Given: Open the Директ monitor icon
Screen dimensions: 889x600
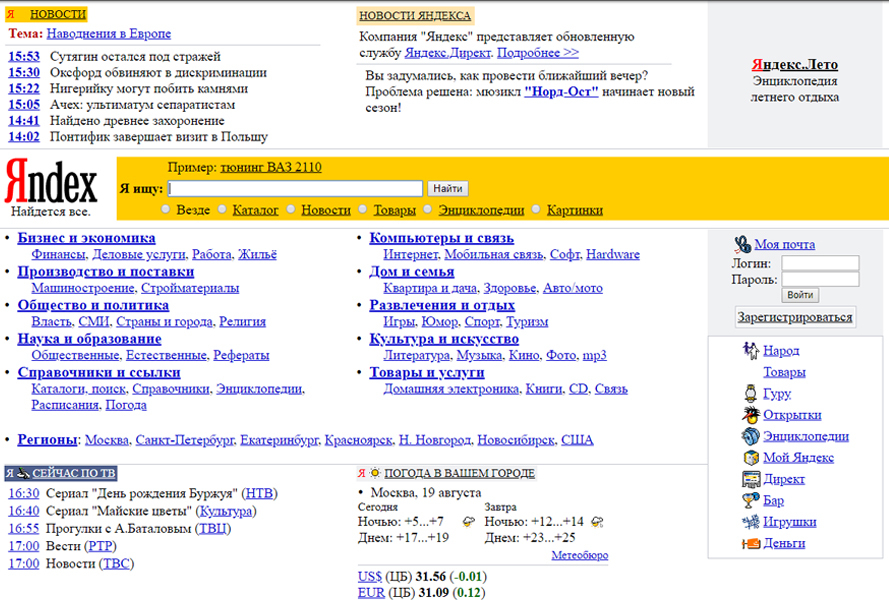Looking at the screenshot, I should click(751, 479).
